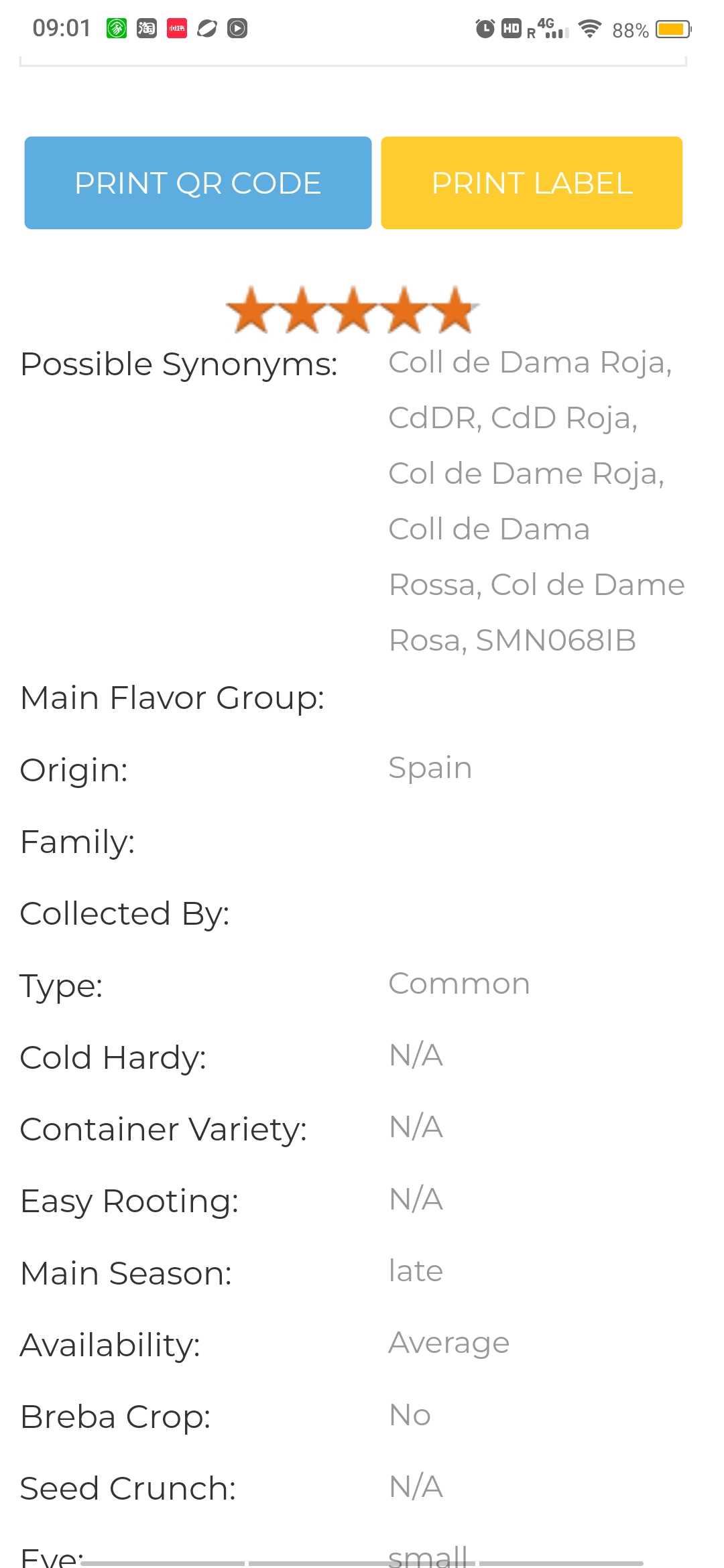Tap the PRINT QR CODE button
724x1568 pixels.
[198, 183]
